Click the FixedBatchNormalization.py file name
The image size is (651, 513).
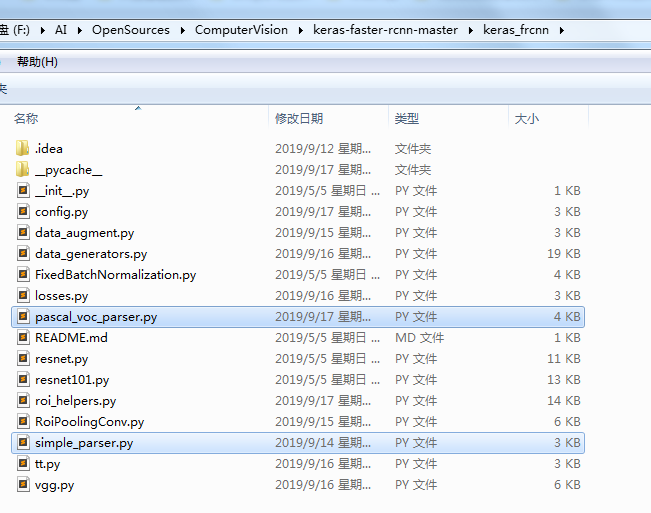coord(115,275)
